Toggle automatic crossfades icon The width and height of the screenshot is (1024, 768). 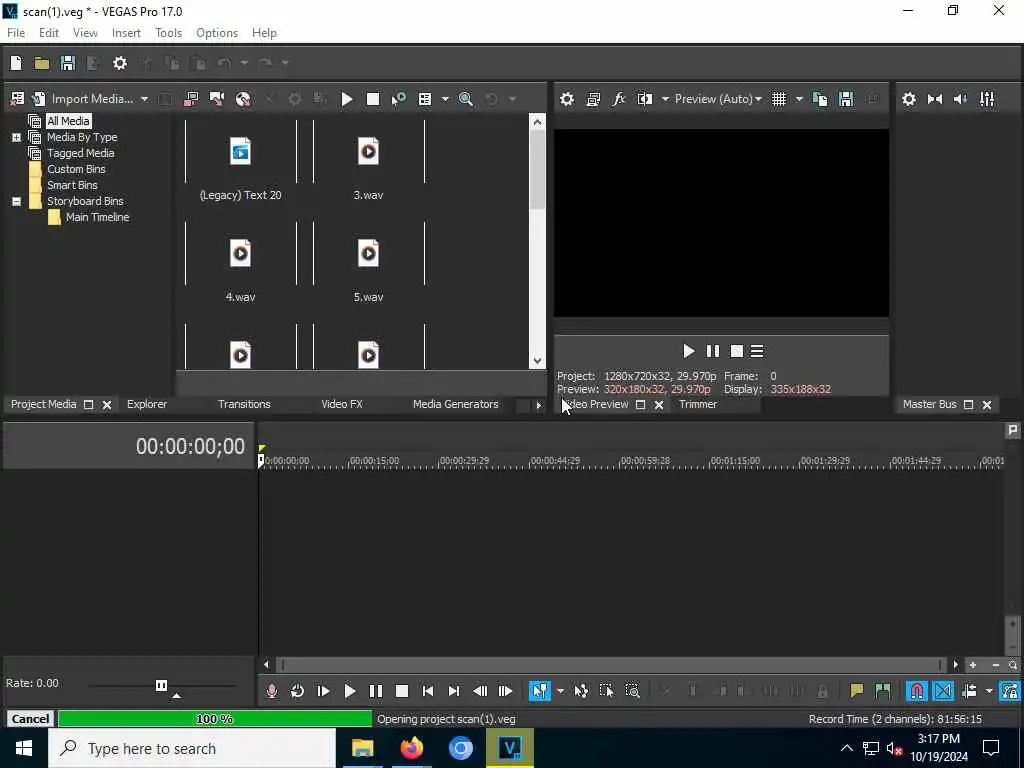click(x=942, y=691)
